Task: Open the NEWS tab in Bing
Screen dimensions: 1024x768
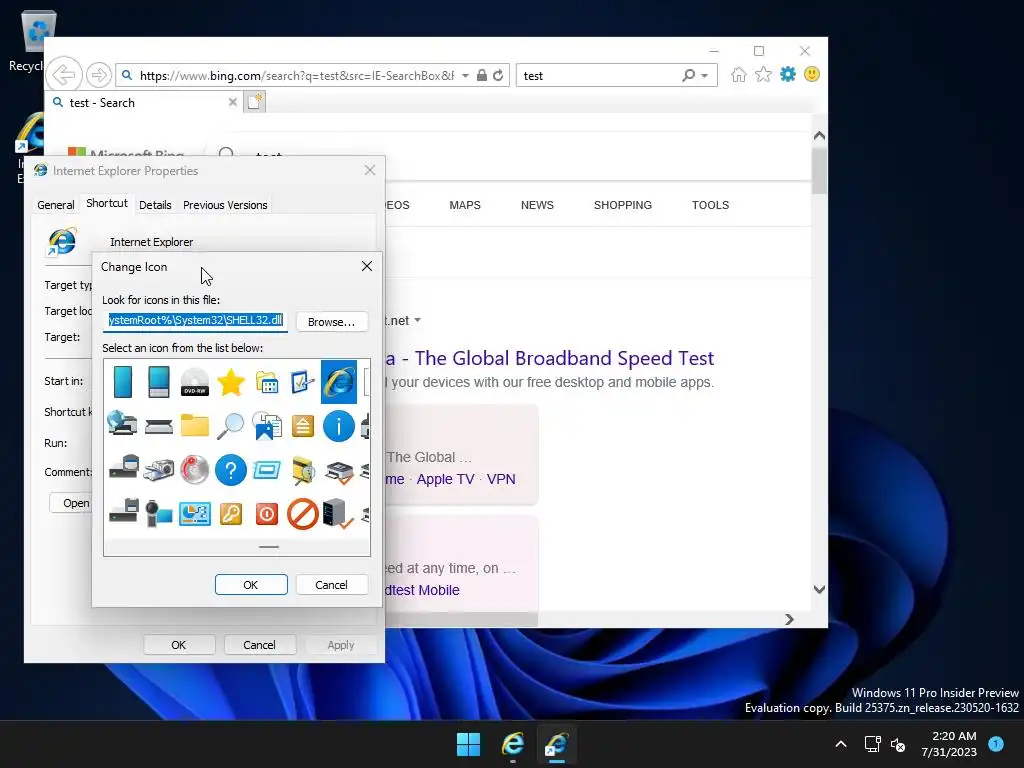Action: 537,205
